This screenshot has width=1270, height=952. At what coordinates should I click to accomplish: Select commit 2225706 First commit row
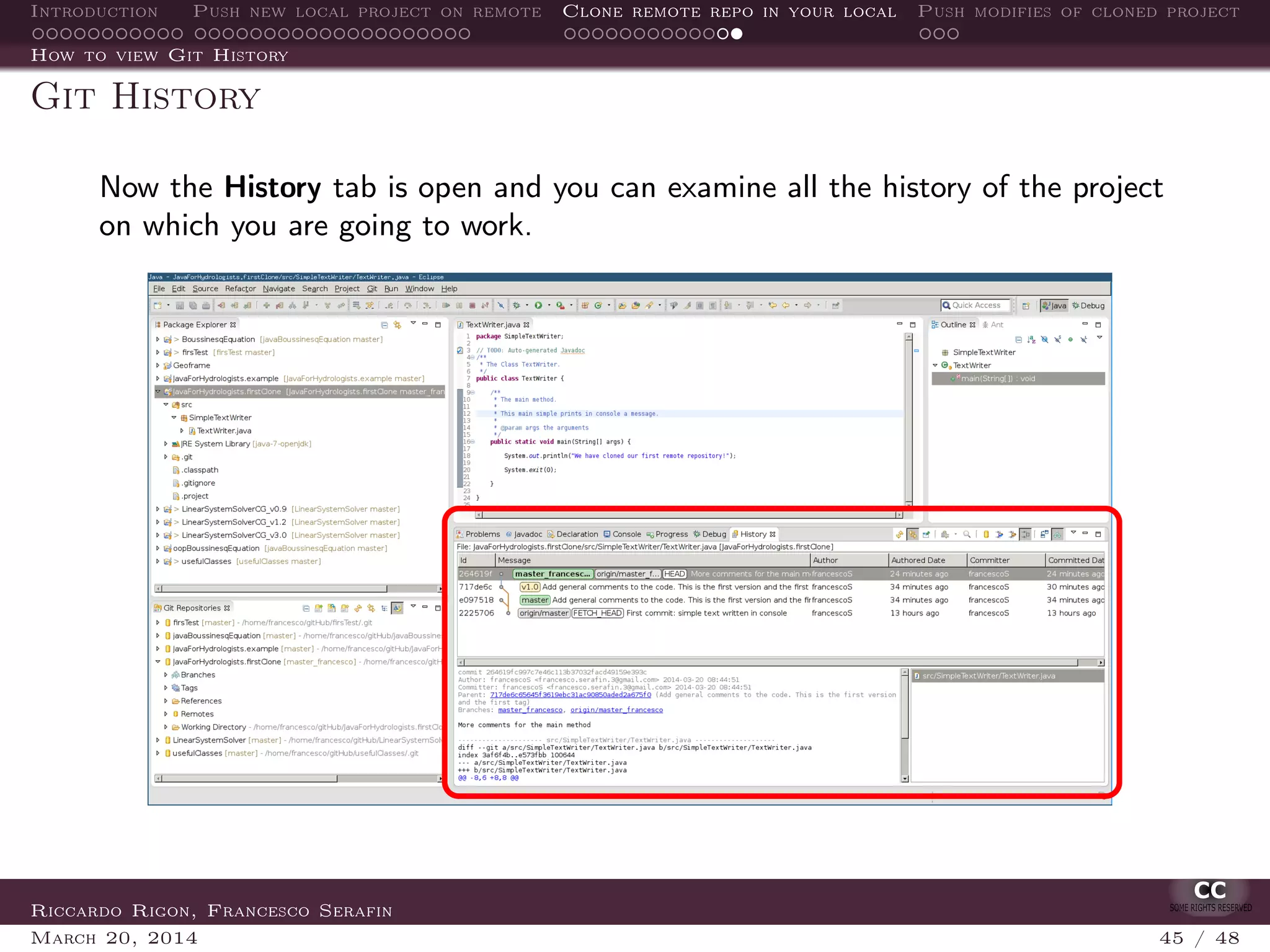tap(781, 613)
